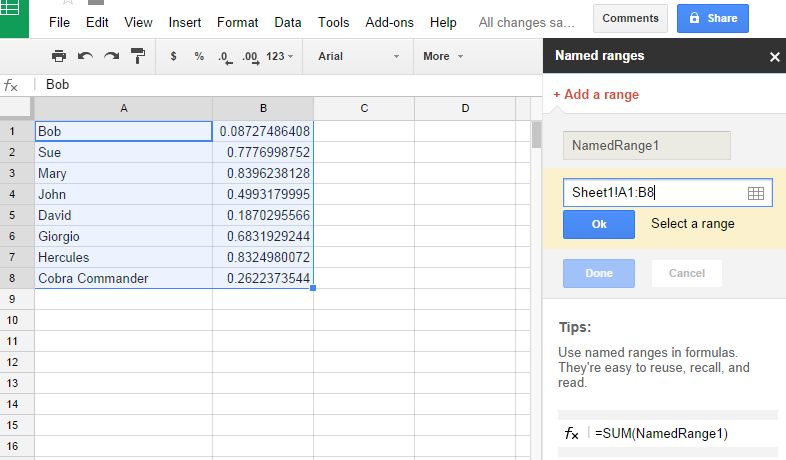
Task: Click the Add a range link
Action: tap(596, 95)
